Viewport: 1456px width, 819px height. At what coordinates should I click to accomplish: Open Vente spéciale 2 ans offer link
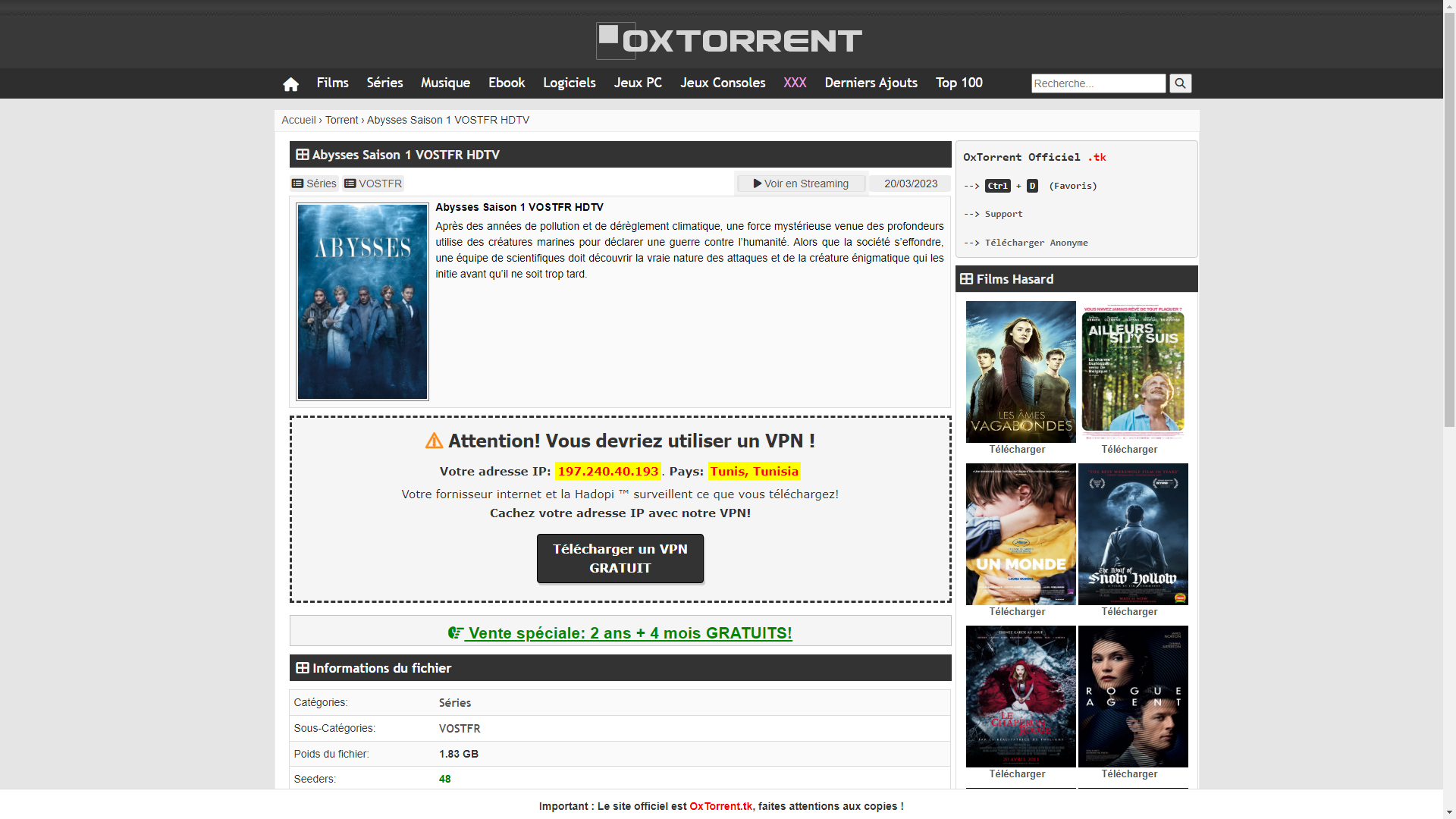[x=629, y=633]
